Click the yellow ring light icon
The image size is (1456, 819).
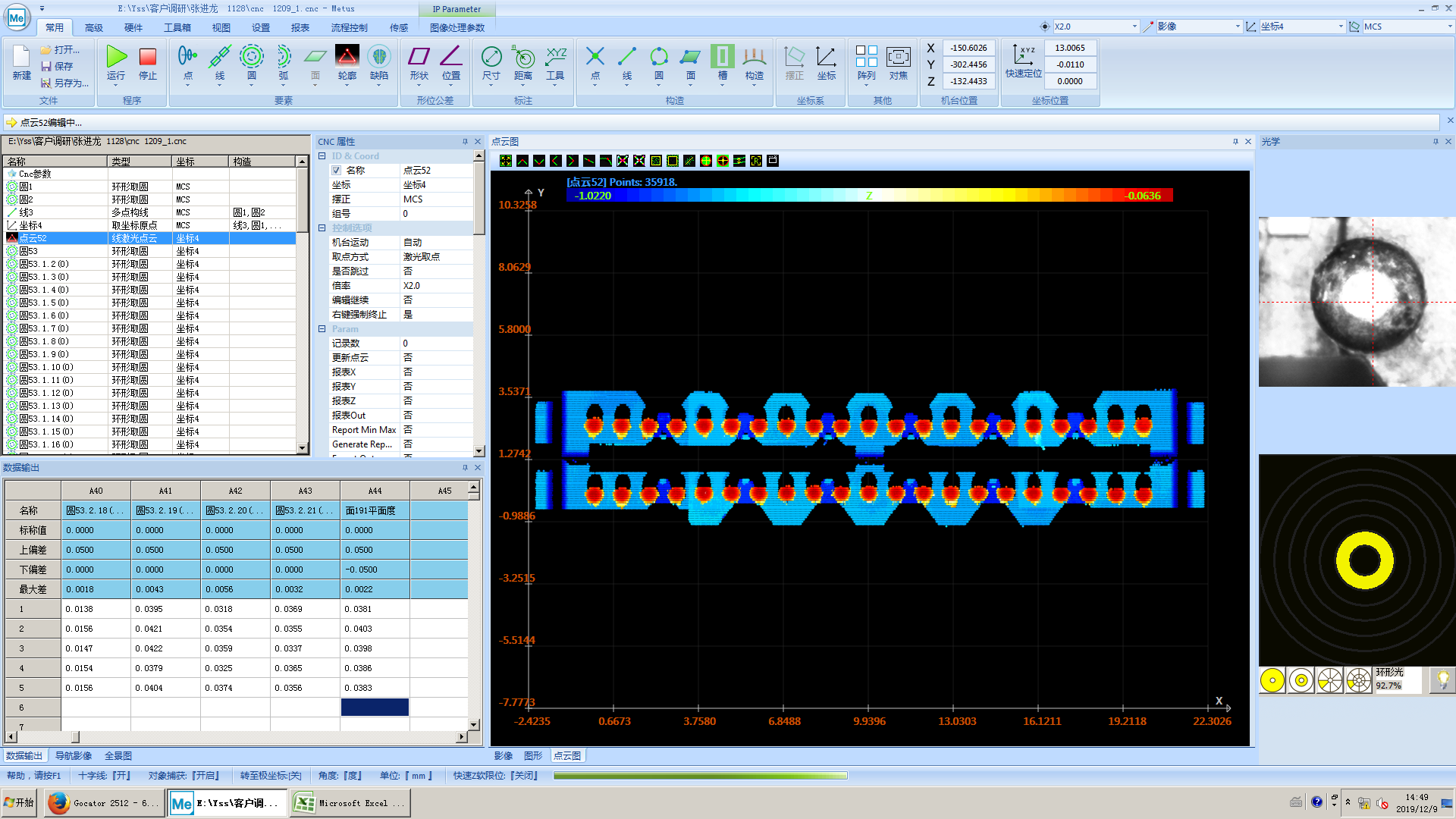[1272, 680]
